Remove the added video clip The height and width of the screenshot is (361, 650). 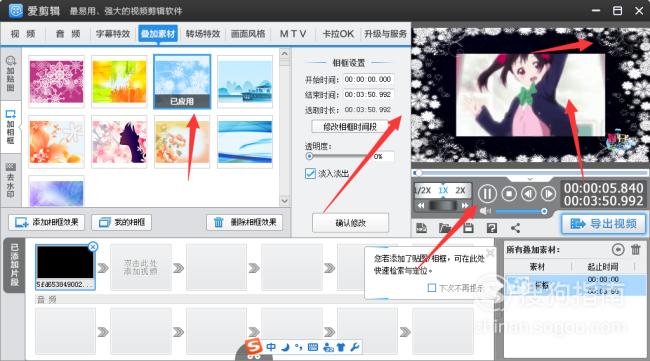point(93,247)
